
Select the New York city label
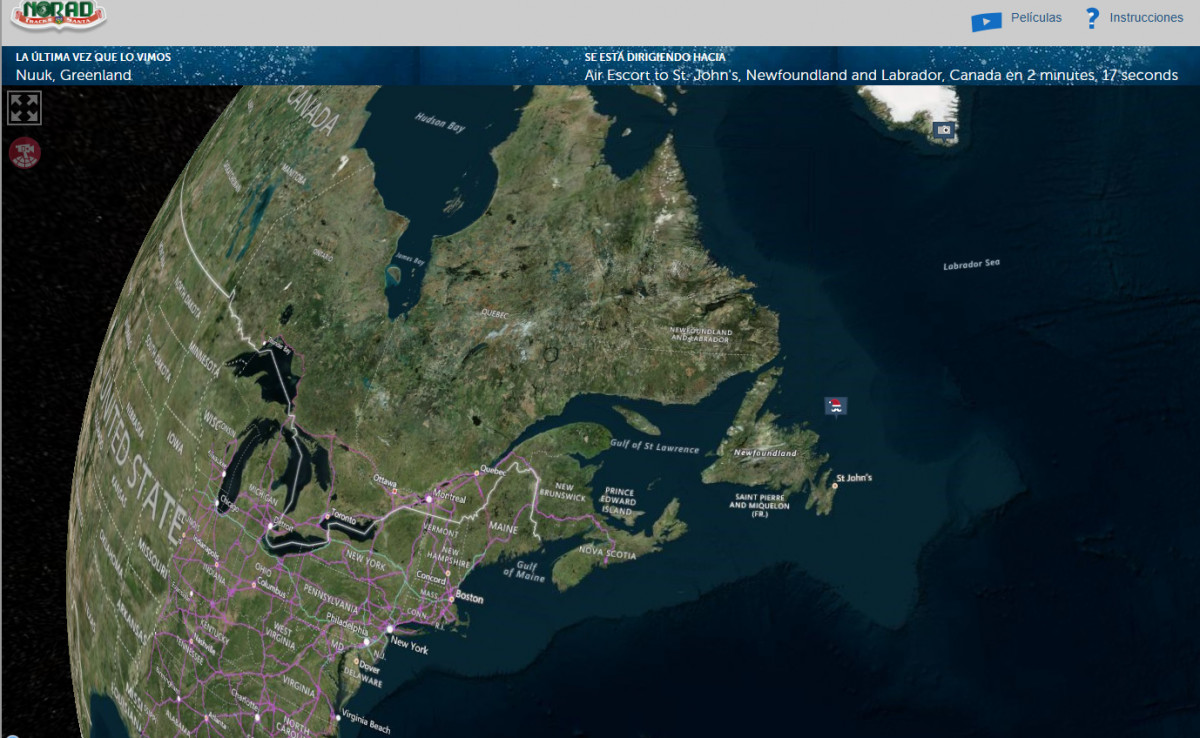409,648
